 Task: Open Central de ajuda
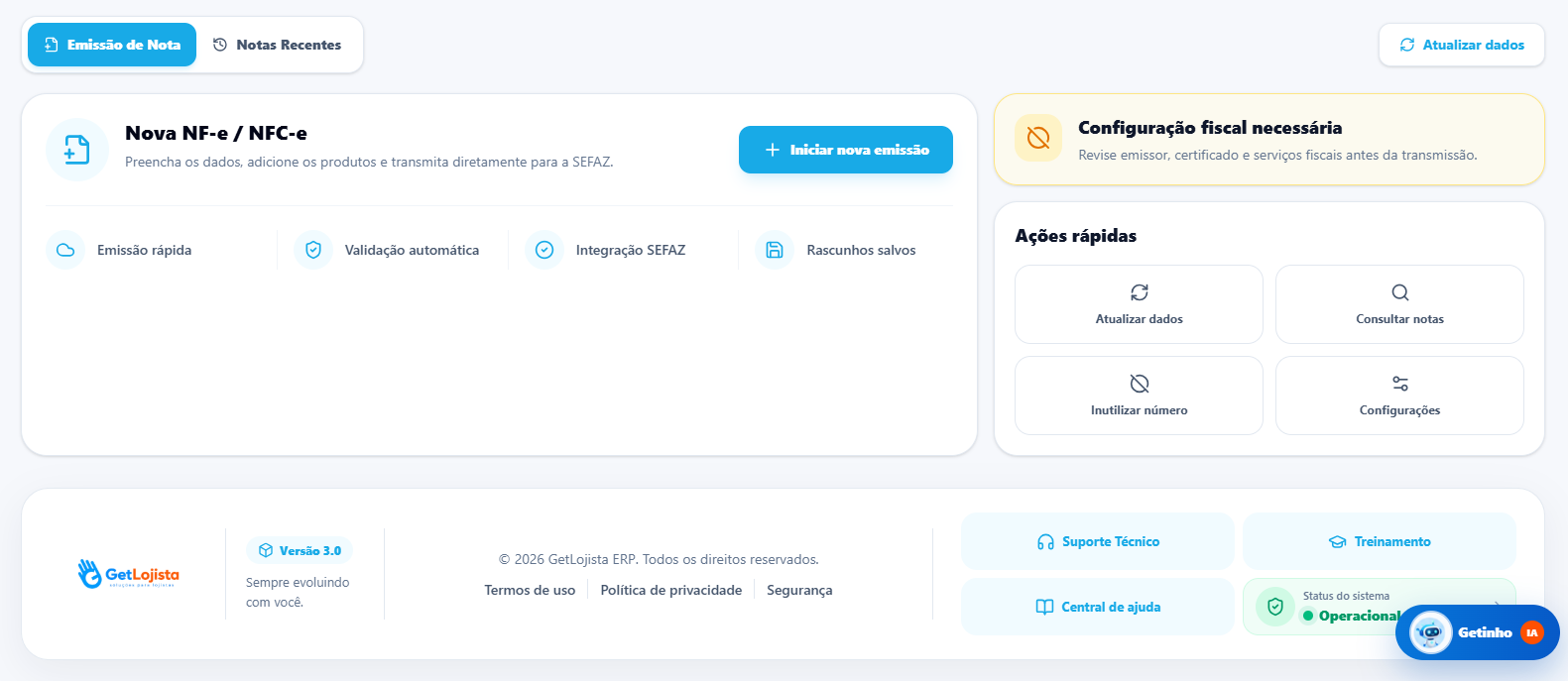(x=1098, y=607)
